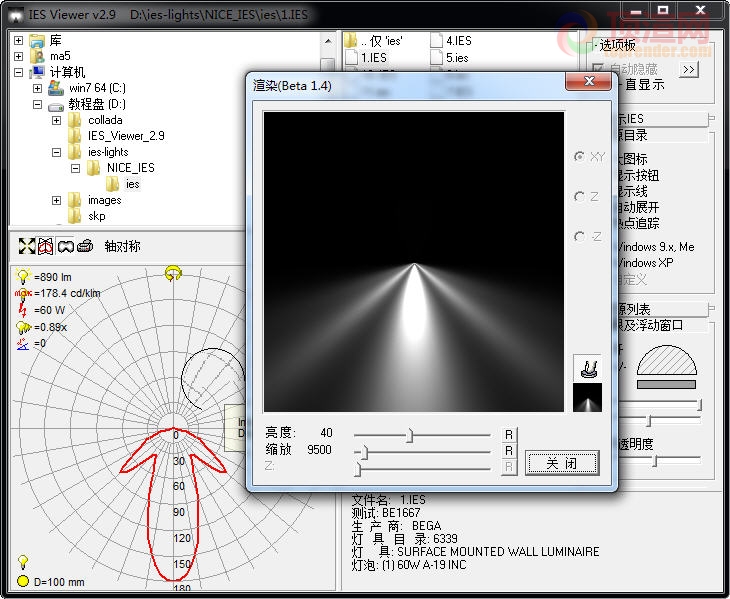Reset zoom with the 缩放 R button
Viewport: 730px width, 599px height.
tap(509, 451)
